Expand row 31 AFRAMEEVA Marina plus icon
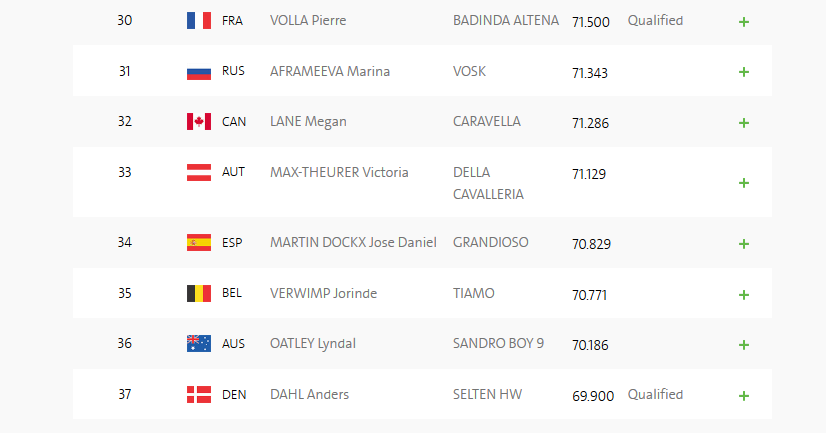 tap(743, 72)
